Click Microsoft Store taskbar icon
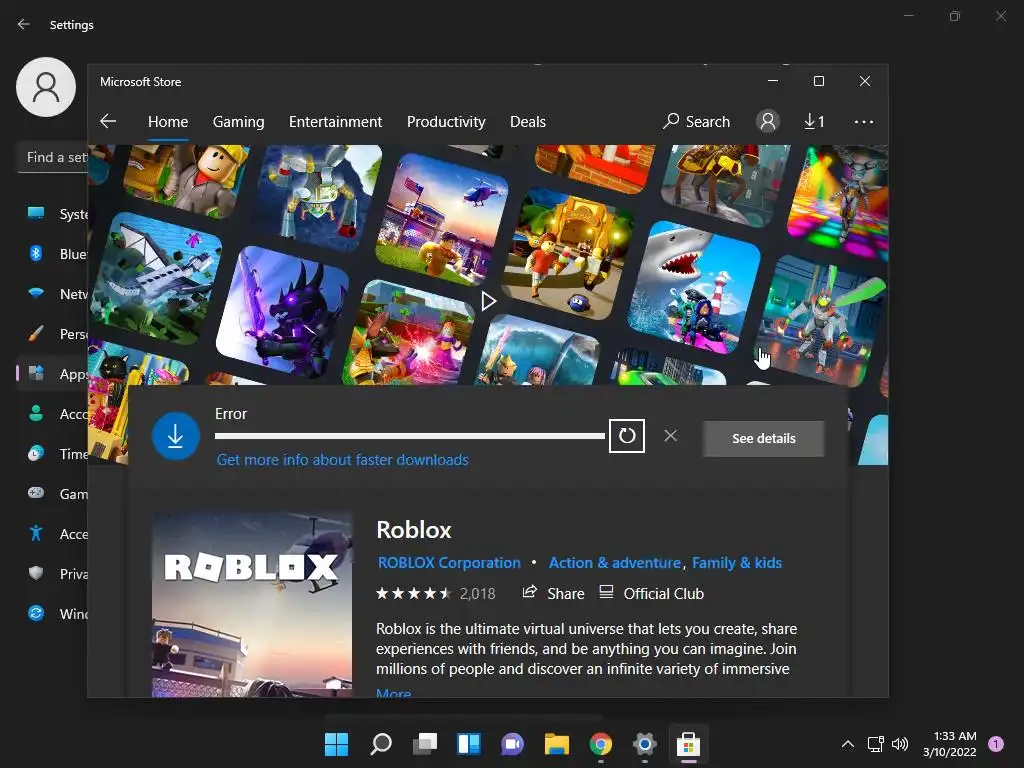This screenshot has width=1024, height=768. [688, 744]
